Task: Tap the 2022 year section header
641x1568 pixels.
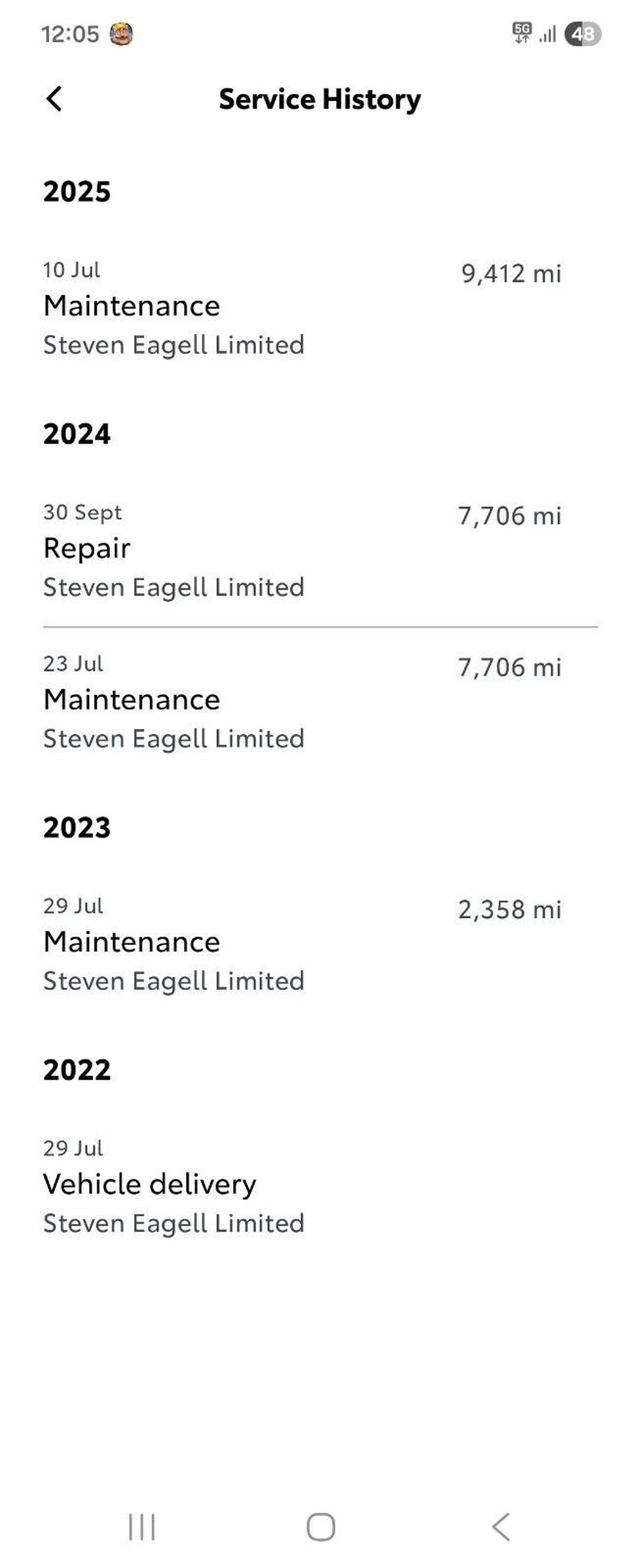Action: 77,1070
